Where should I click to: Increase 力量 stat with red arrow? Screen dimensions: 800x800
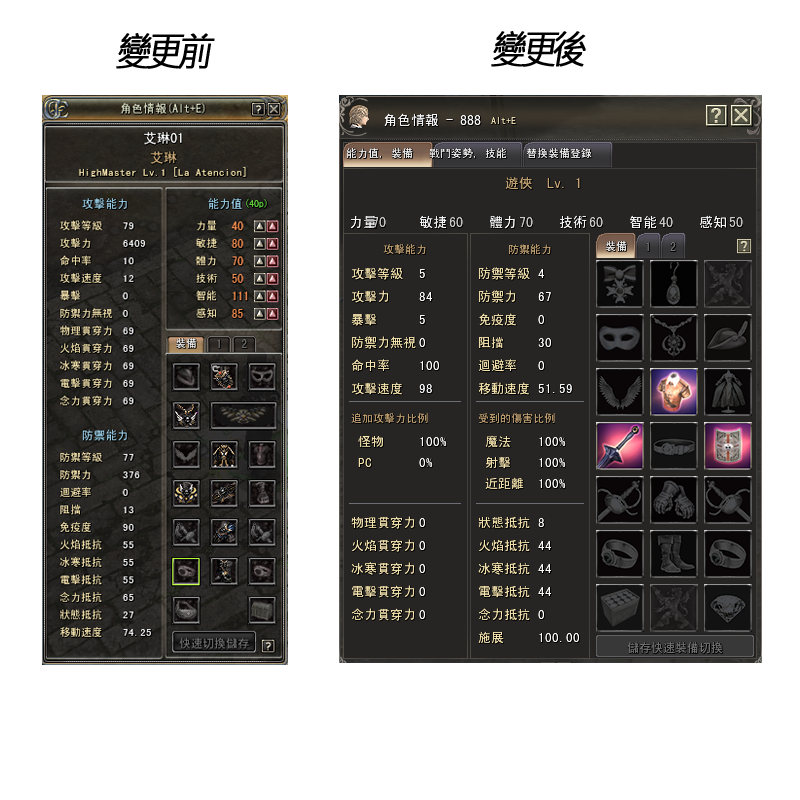pyautogui.click(x=273, y=226)
